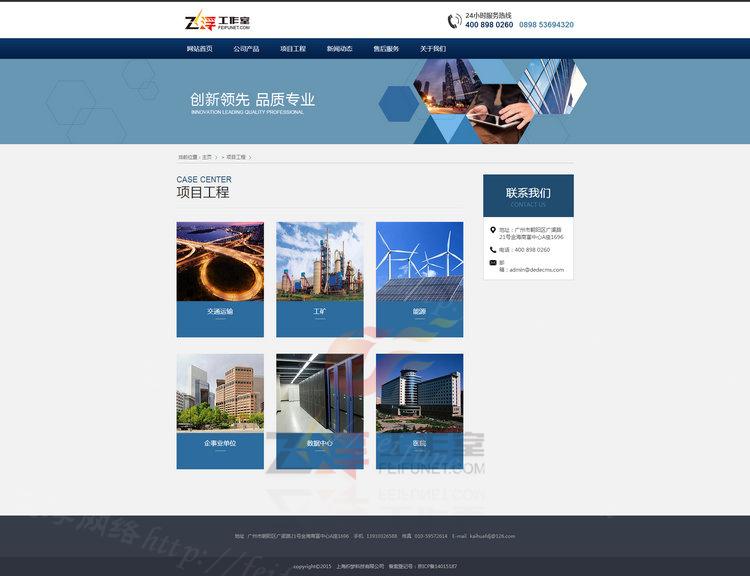Open the 工矿 factory thumbnail
This screenshot has height=576, width=750.
tap(320, 261)
